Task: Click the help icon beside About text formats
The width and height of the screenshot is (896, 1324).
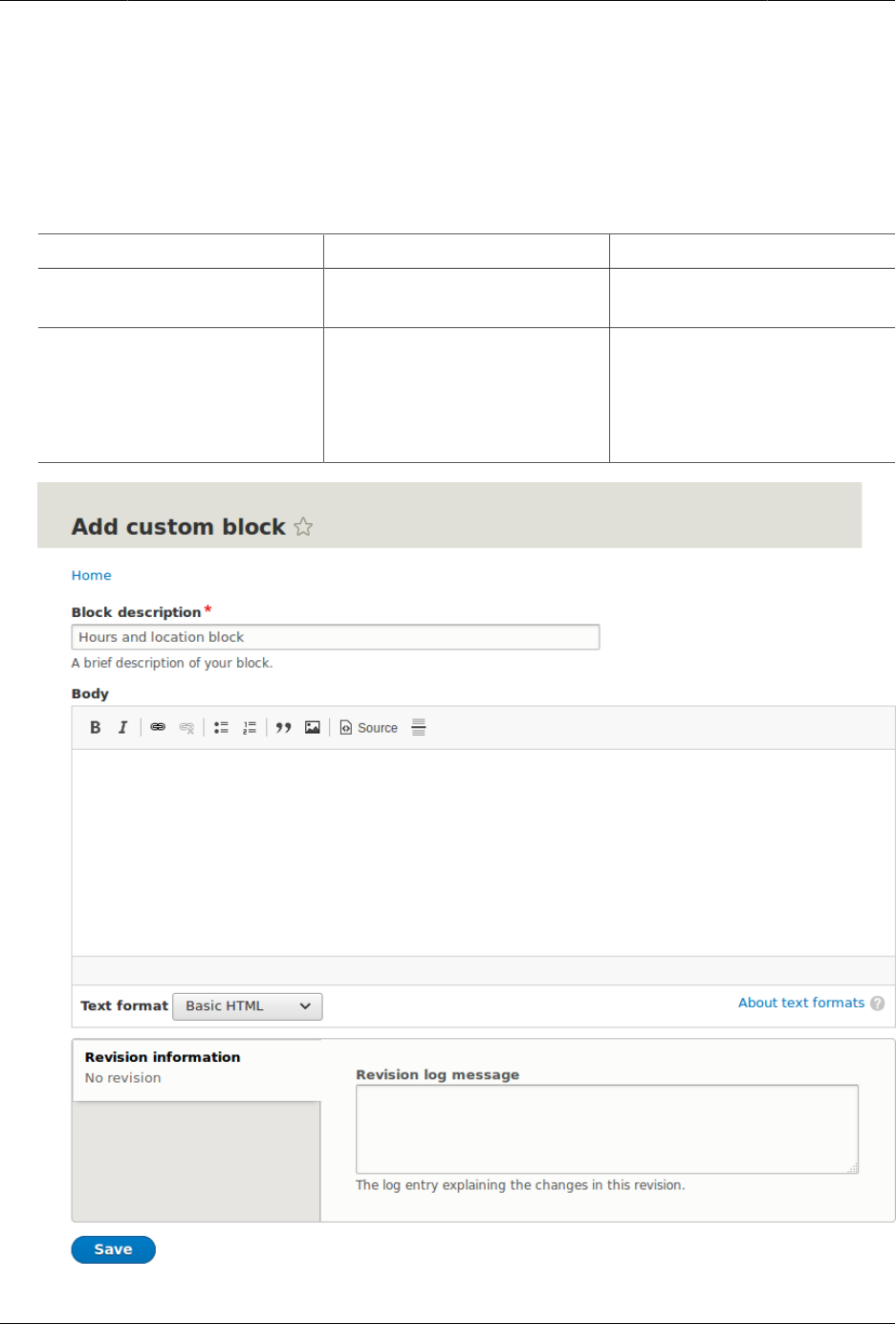Action: [x=878, y=1004]
